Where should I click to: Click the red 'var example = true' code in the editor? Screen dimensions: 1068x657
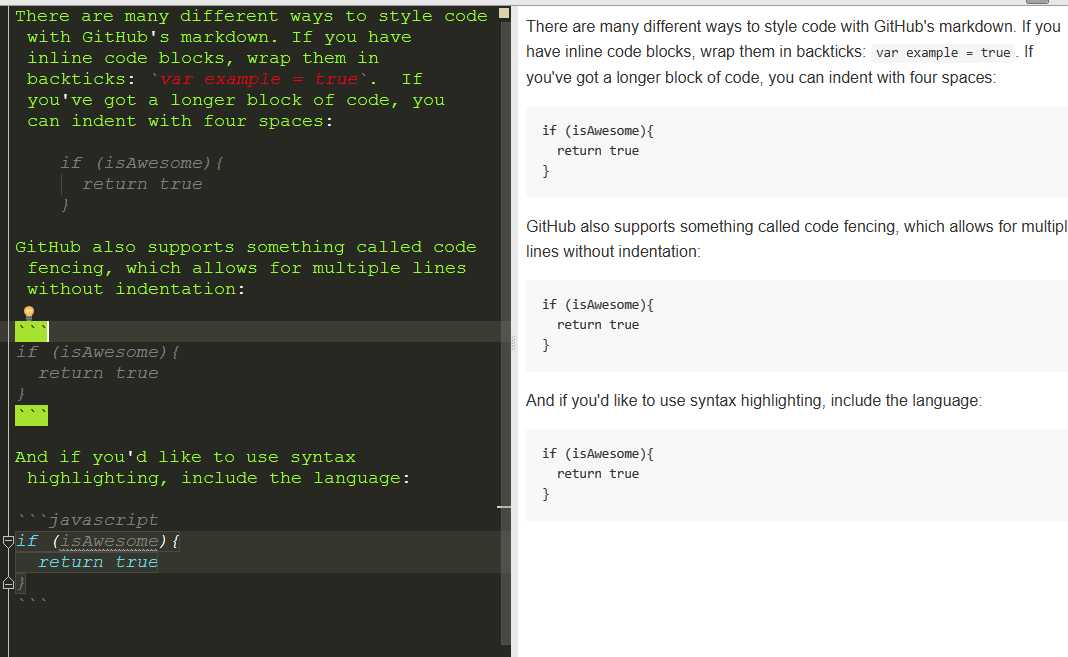click(259, 79)
